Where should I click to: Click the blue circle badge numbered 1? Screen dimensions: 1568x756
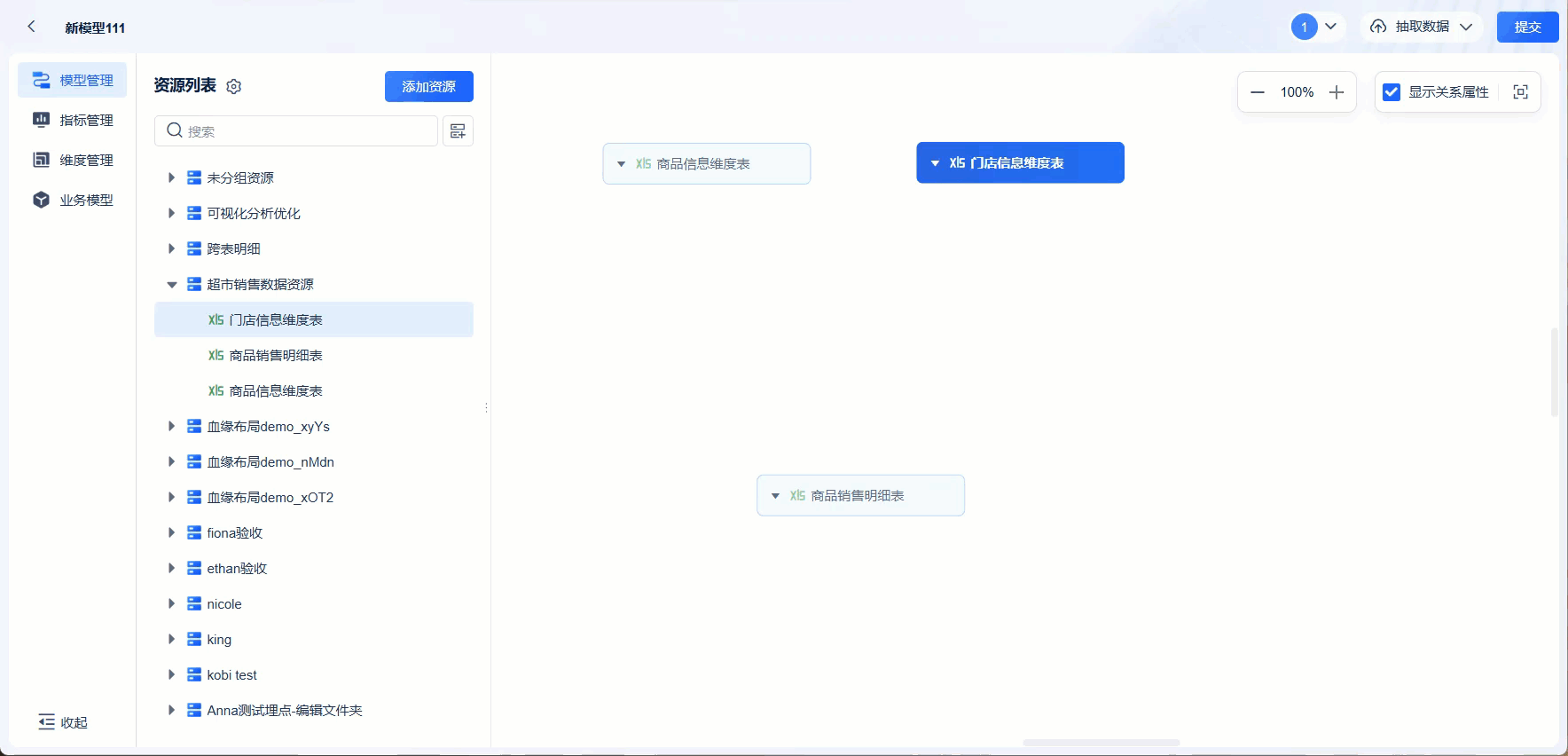pyautogui.click(x=1304, y=27)
